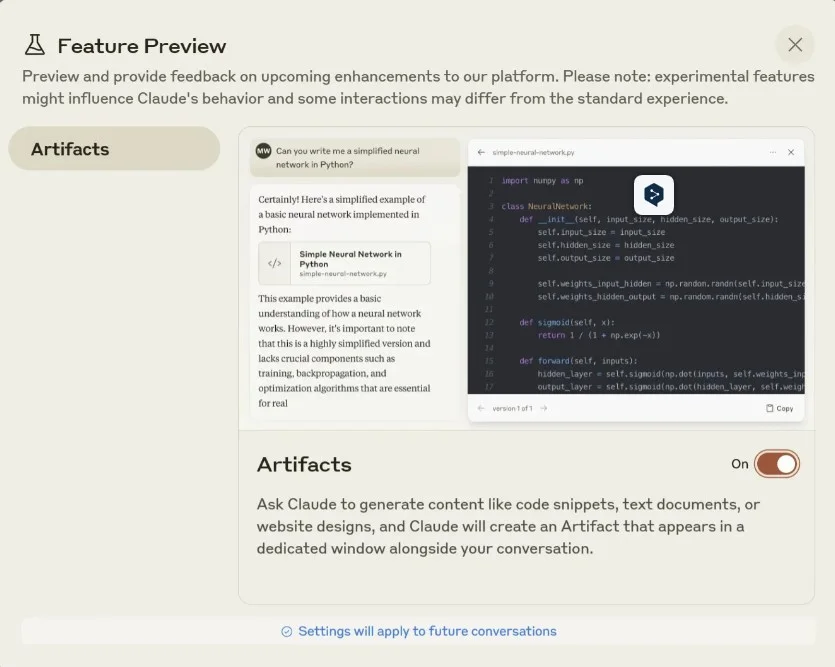Click the 'Feature Preview' dialog title
835x667 pixels.
coord(142,46)
